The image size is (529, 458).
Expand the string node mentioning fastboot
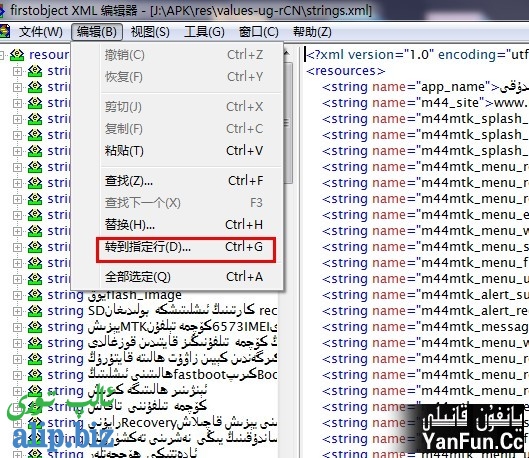pyautogui.click(x=17, y=375)
